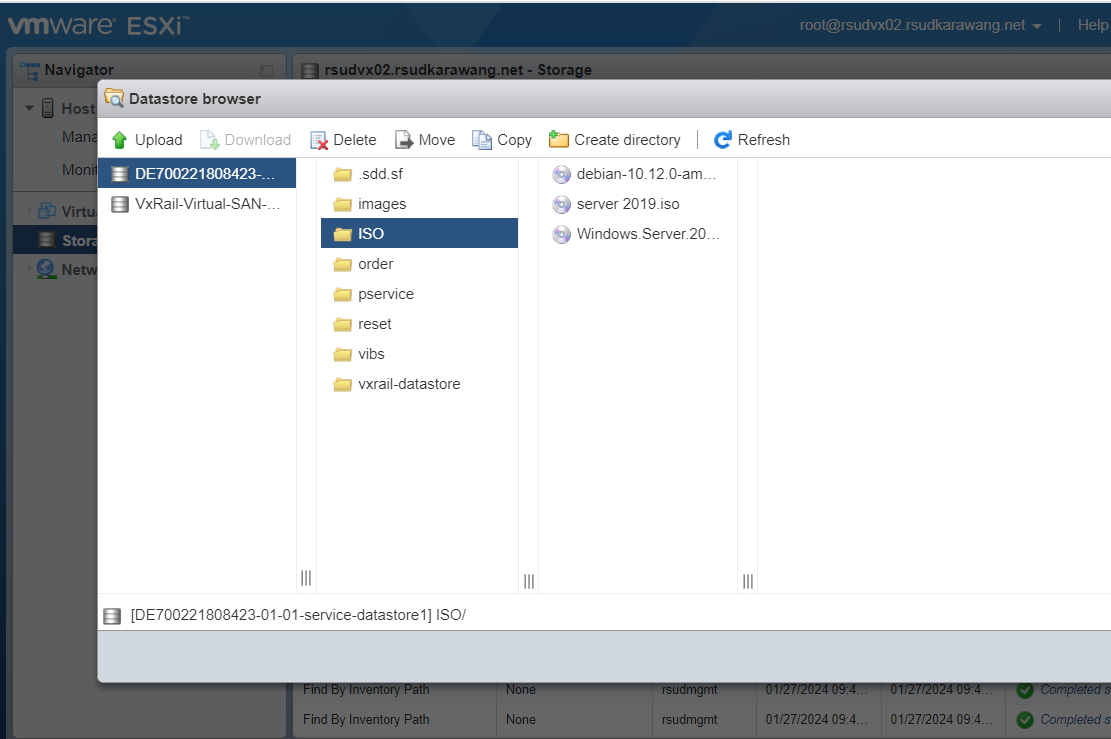The width and height of the screenshot is (1111, 739).
Task: Expand the Networking node in Navigator
Action: (x=27, y=269)
